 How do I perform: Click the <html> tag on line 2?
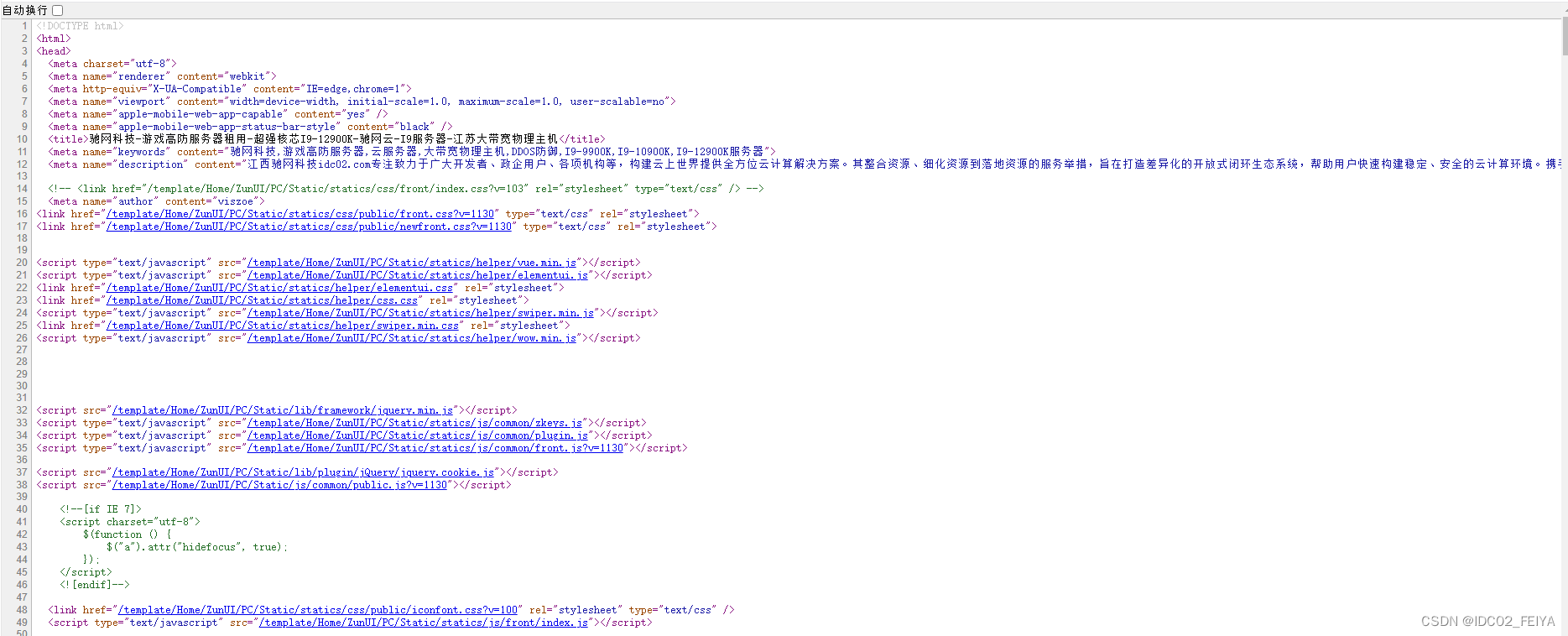(x=54, y=39)
